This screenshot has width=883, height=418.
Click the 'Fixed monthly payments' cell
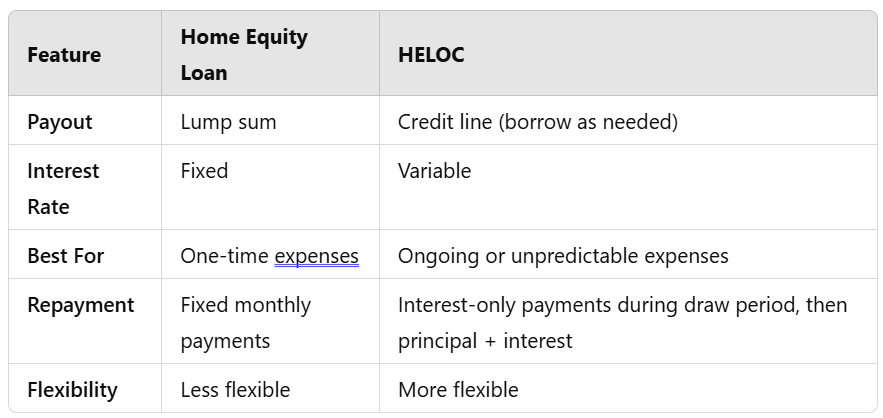245,322
